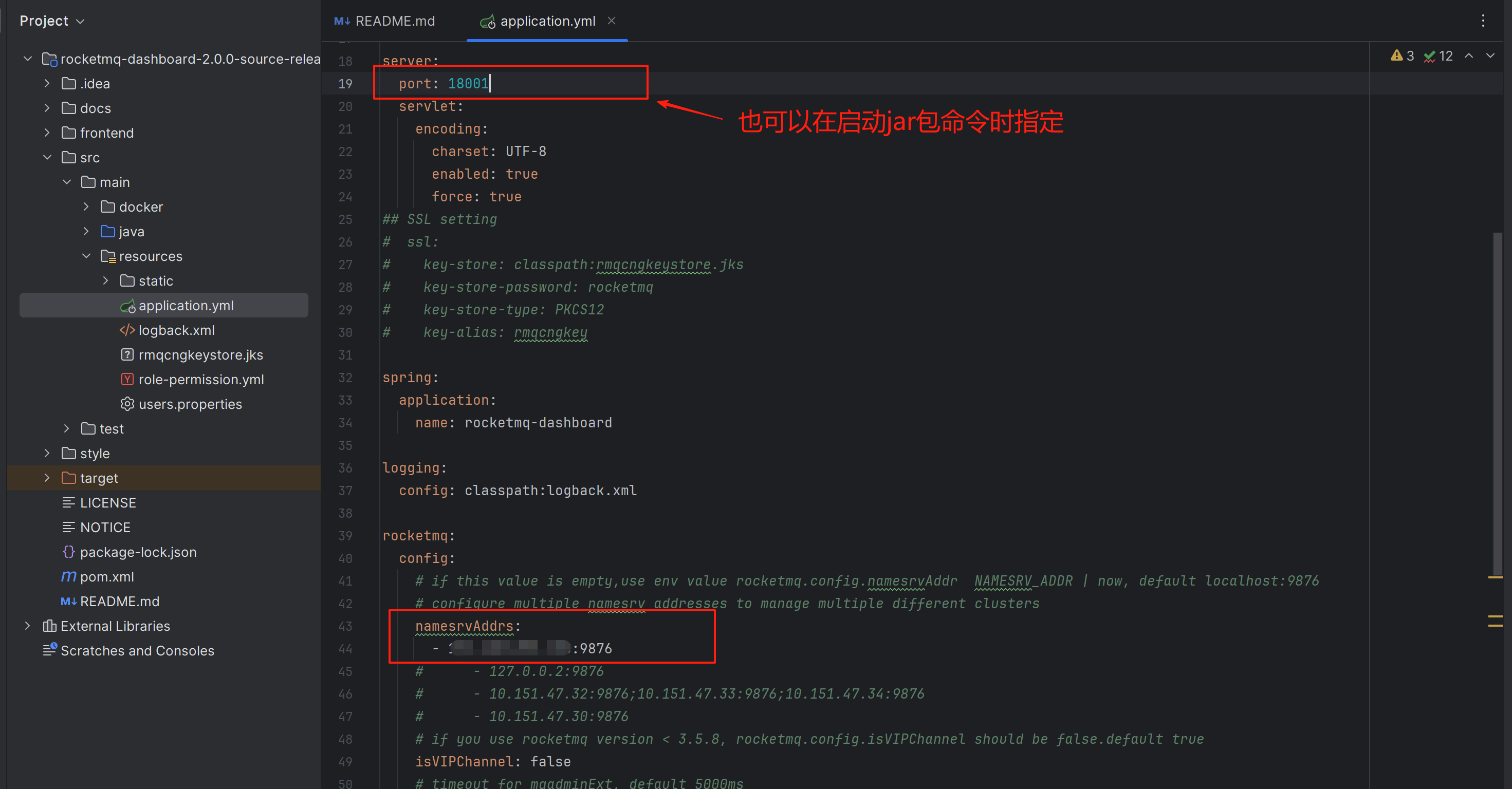The width and height of the screenshot is (1512, 789).
Task: Jump to next highlighted error arrow
Action: (1490, 55)
